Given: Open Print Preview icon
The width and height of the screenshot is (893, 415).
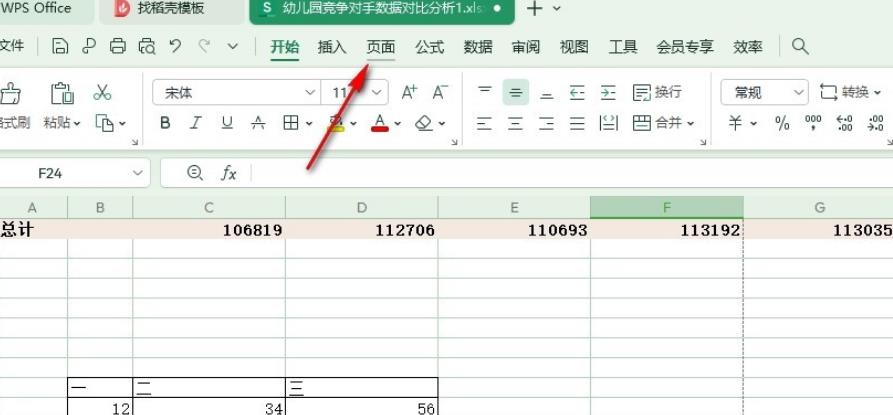Looking at the screenshot, I should (x=147, y=46).
